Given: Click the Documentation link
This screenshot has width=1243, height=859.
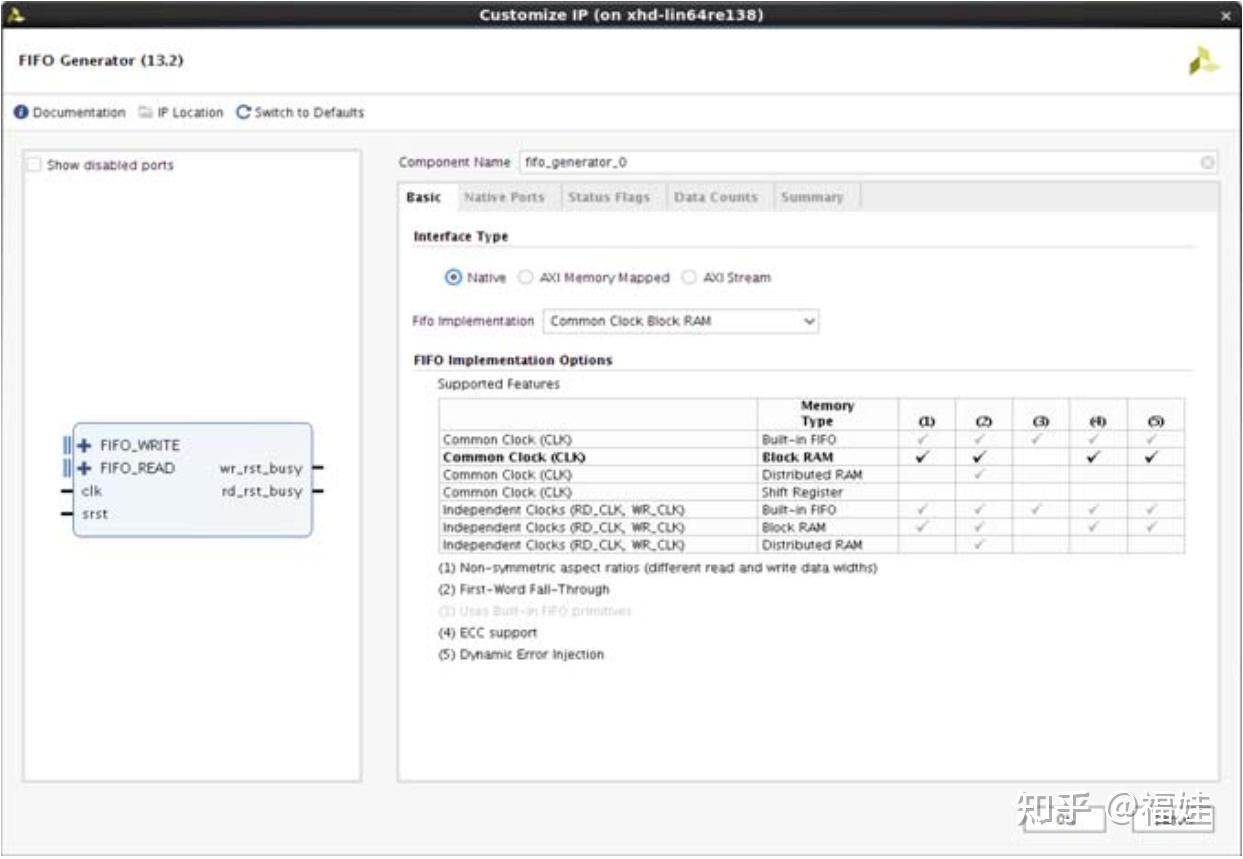Looking at the screenshot, I should click(79, 113).
